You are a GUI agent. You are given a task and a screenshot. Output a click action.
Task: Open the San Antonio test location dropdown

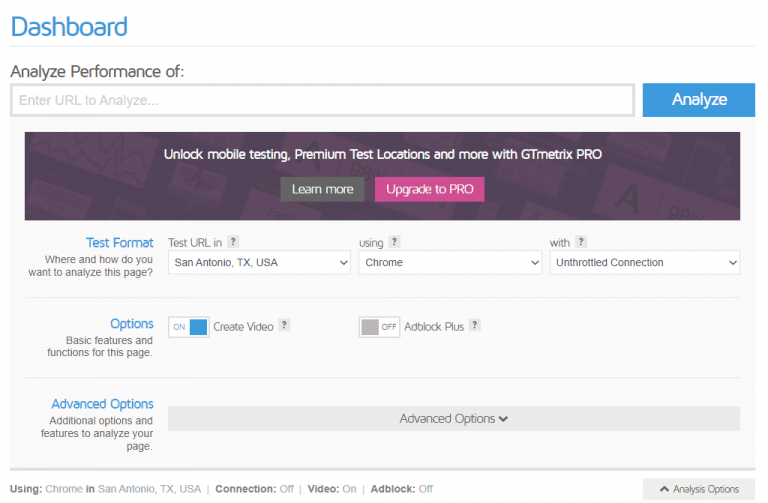[x=258, y=263]
